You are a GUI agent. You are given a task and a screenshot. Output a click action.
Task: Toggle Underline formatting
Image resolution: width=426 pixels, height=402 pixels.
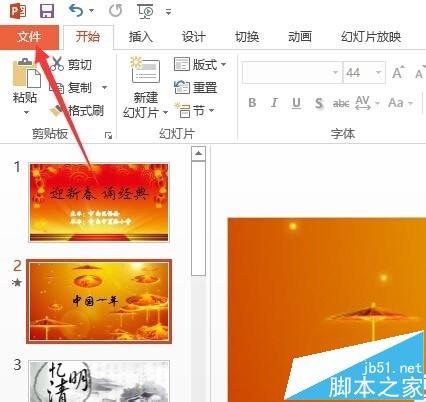296,103
